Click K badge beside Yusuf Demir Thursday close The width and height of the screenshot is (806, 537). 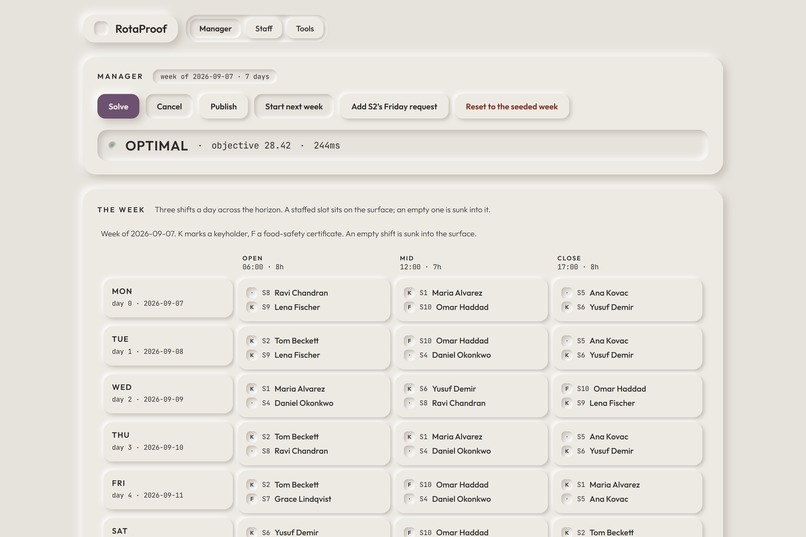(566, 451)
